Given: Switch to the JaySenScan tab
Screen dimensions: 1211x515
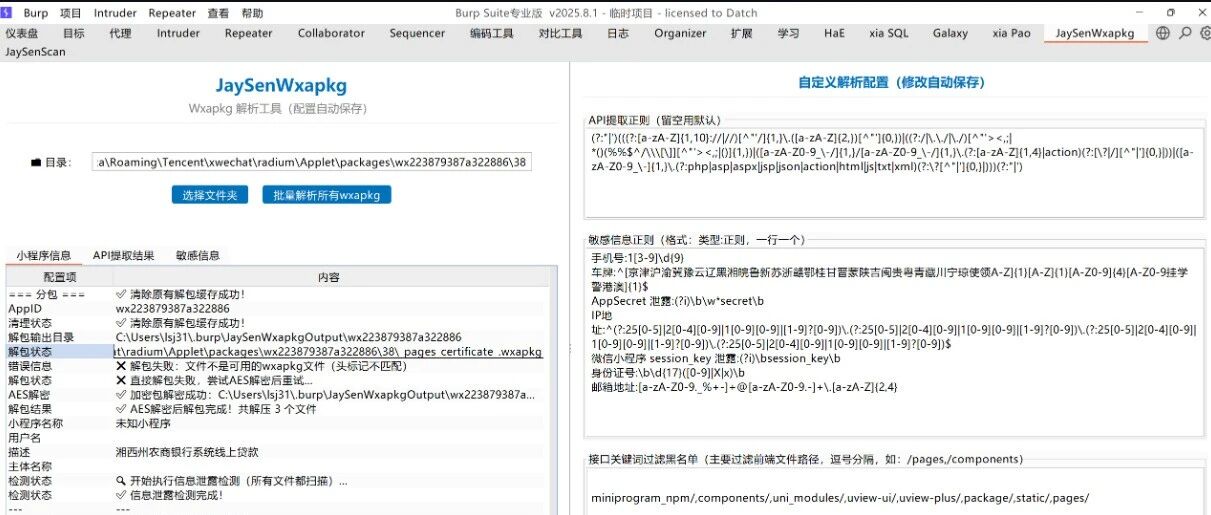Looking at the screenshot, I should point(35,51).
